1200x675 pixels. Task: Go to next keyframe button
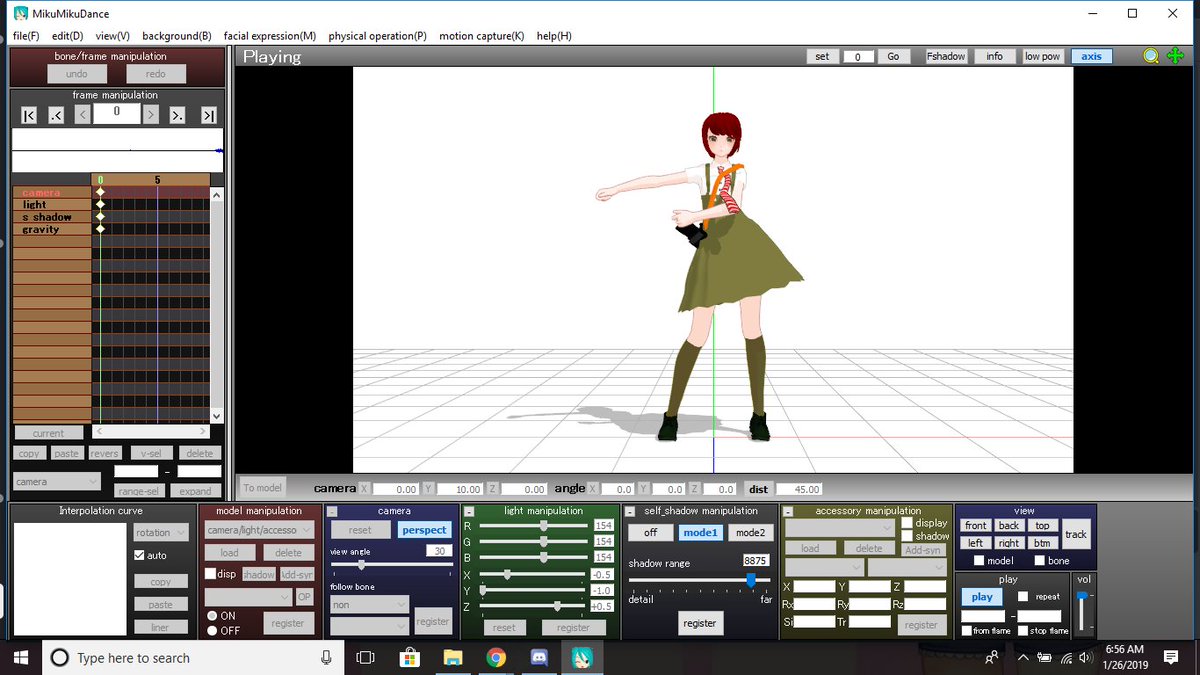point(177,115)
